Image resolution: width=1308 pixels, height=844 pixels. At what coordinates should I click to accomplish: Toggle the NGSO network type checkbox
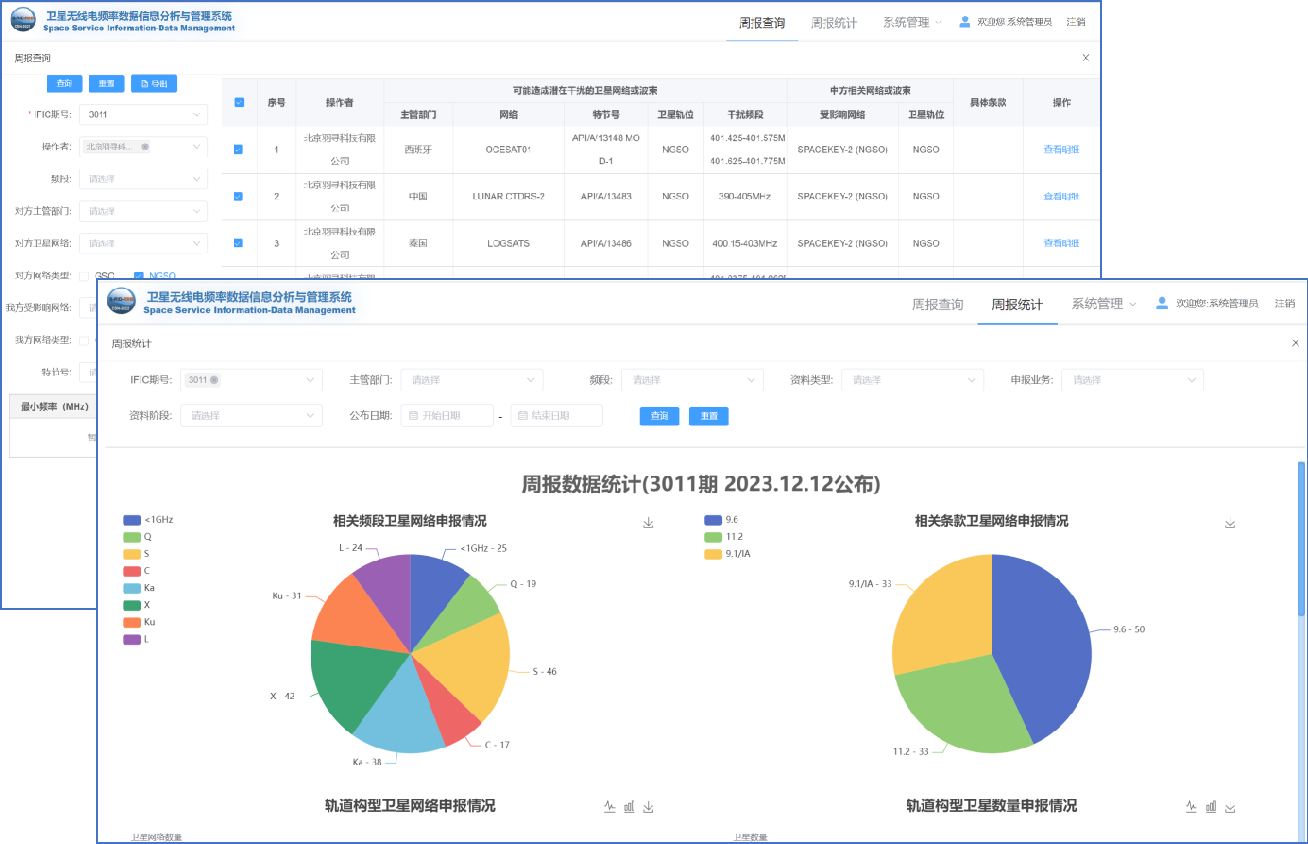coord(139,276)
